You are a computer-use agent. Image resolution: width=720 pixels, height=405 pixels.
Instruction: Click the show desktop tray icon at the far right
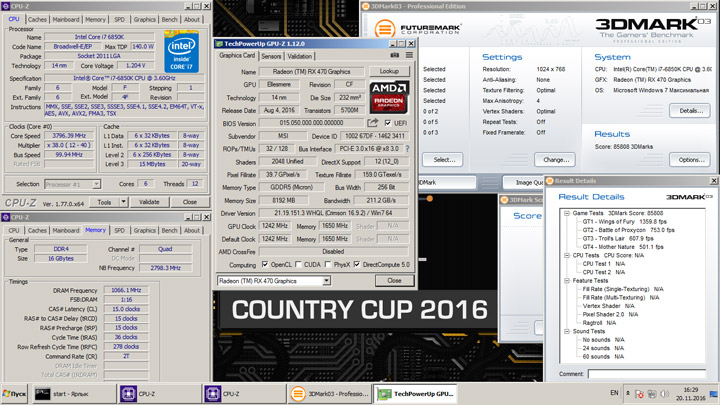[714, 394]
